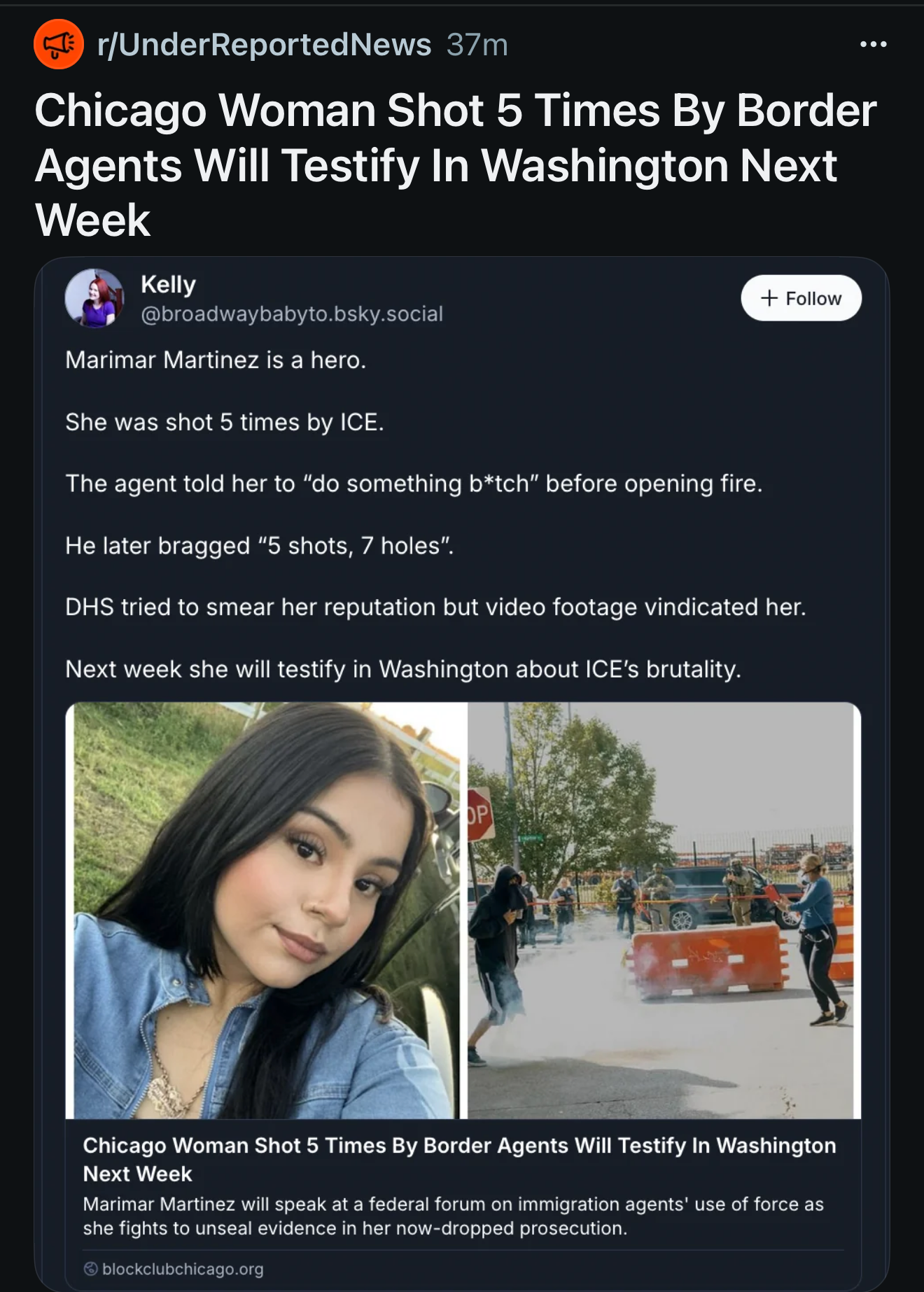
Task: Click the sentence about DHS smearing her reputation
Action: click(x=435, y=607)
